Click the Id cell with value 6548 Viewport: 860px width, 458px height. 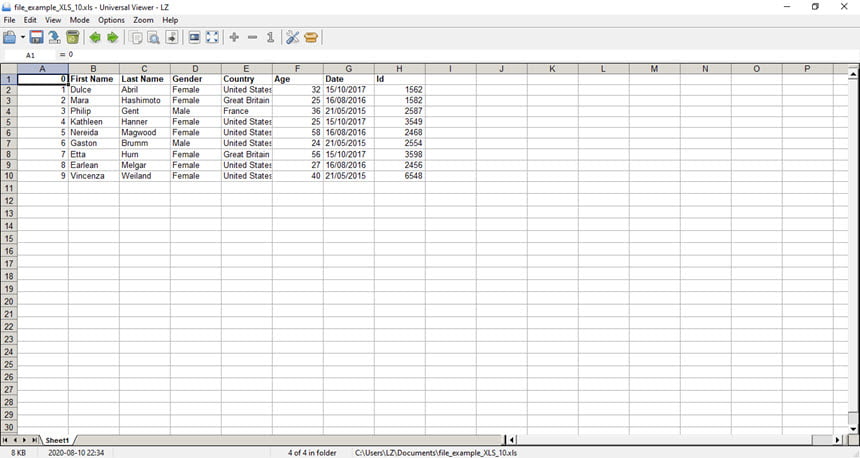400,176
